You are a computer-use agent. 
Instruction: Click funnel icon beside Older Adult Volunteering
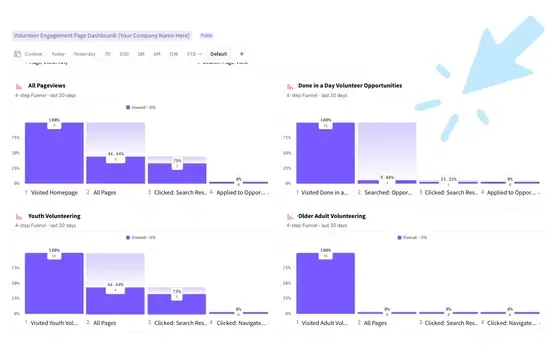point(290,217)
